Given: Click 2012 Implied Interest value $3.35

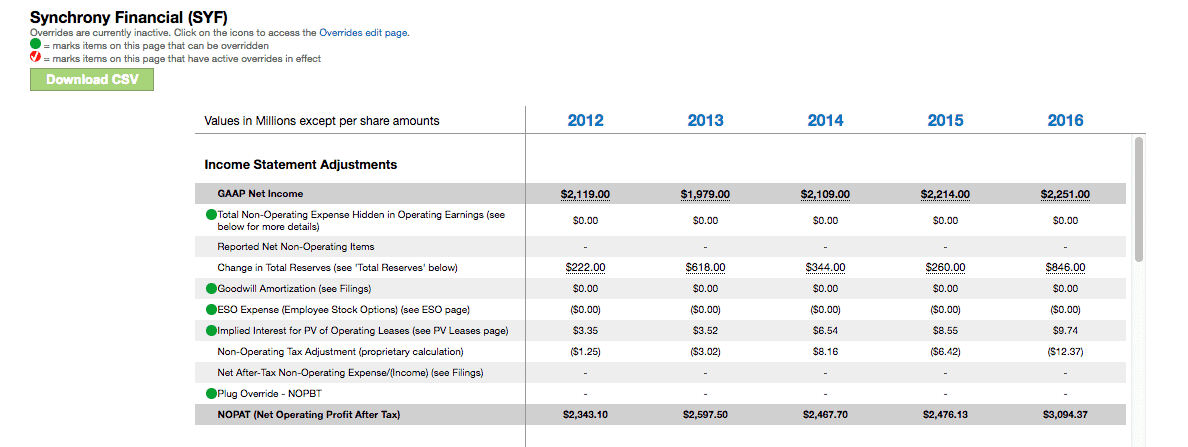Looking at the screenshot, I should [x=586, y=330].
